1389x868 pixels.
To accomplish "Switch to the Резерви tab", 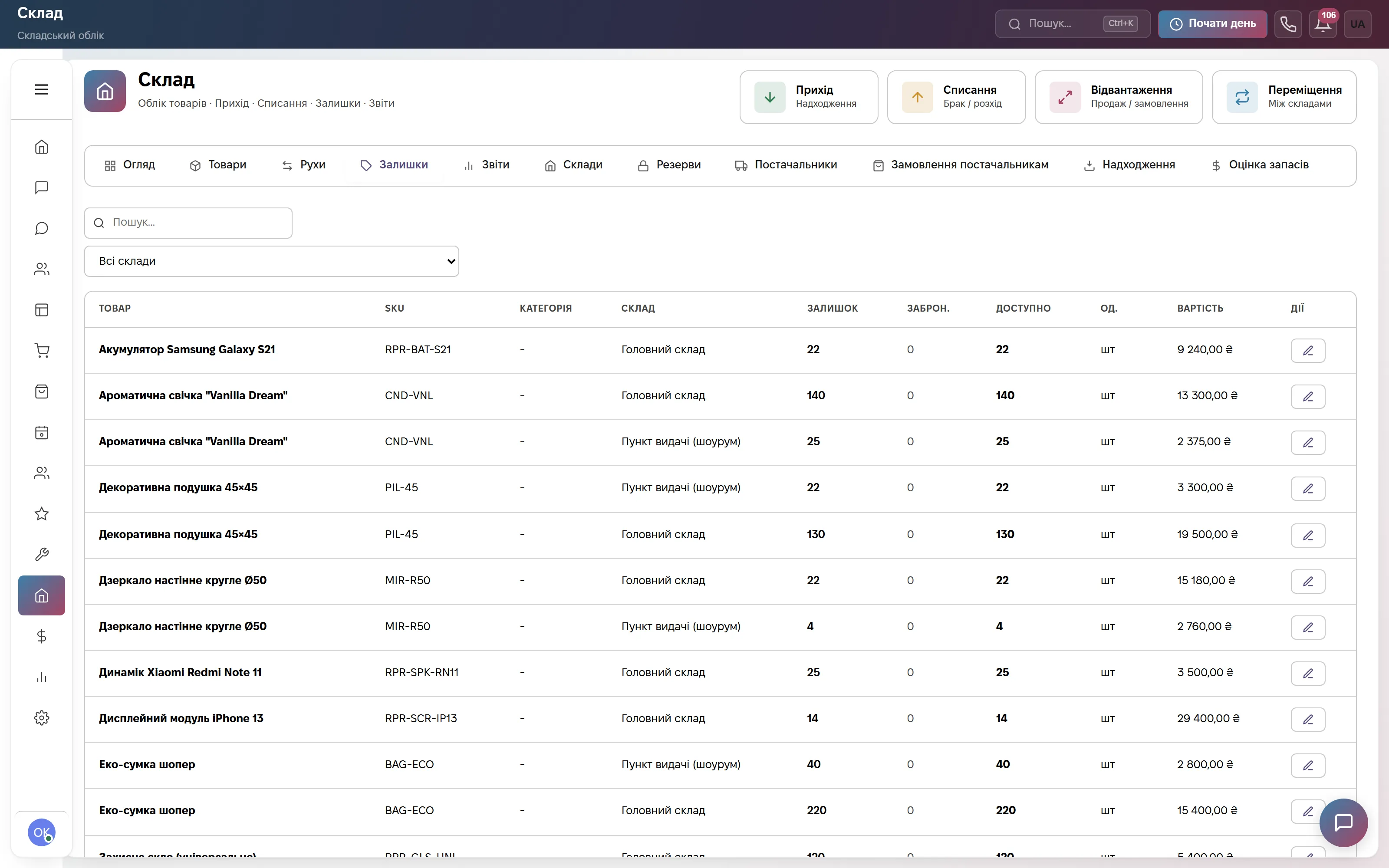I will 669,165.
